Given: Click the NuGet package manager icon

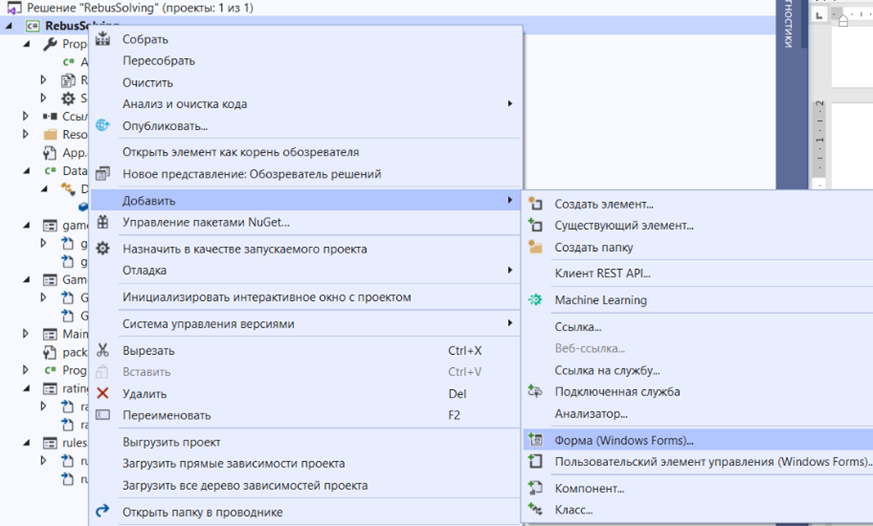Looking at the screenshot, I should pos(102,222).
